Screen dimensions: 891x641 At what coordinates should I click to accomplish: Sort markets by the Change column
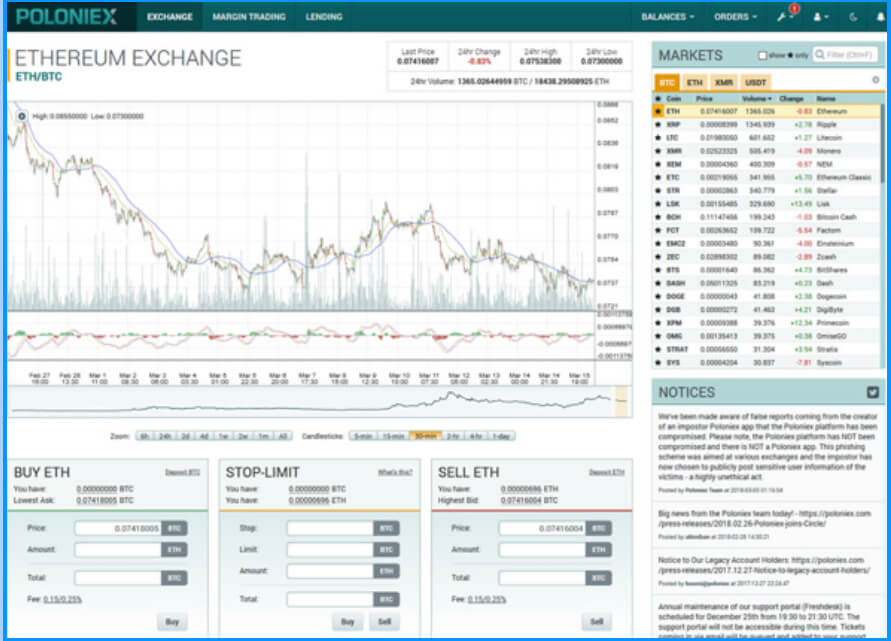click(x=791, y=99)
